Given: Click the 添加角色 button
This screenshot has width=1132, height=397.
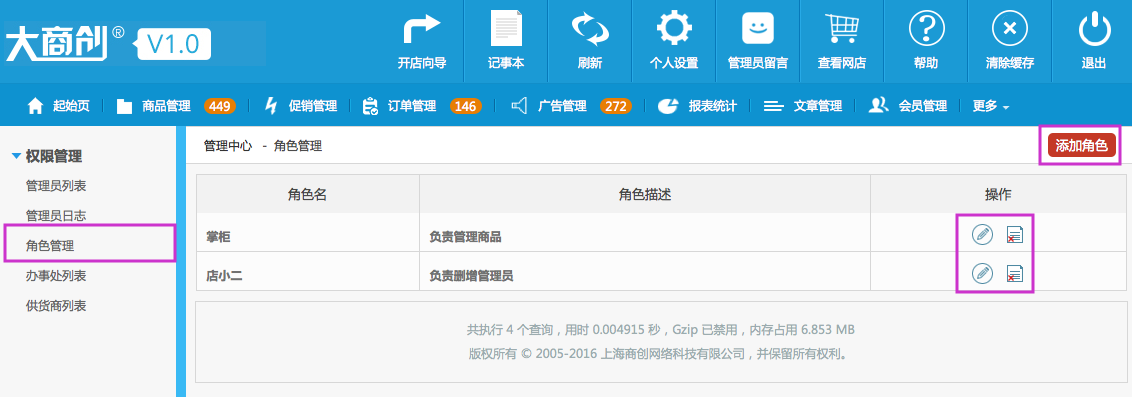Looking at the screenshot, I should (1081, 145).
